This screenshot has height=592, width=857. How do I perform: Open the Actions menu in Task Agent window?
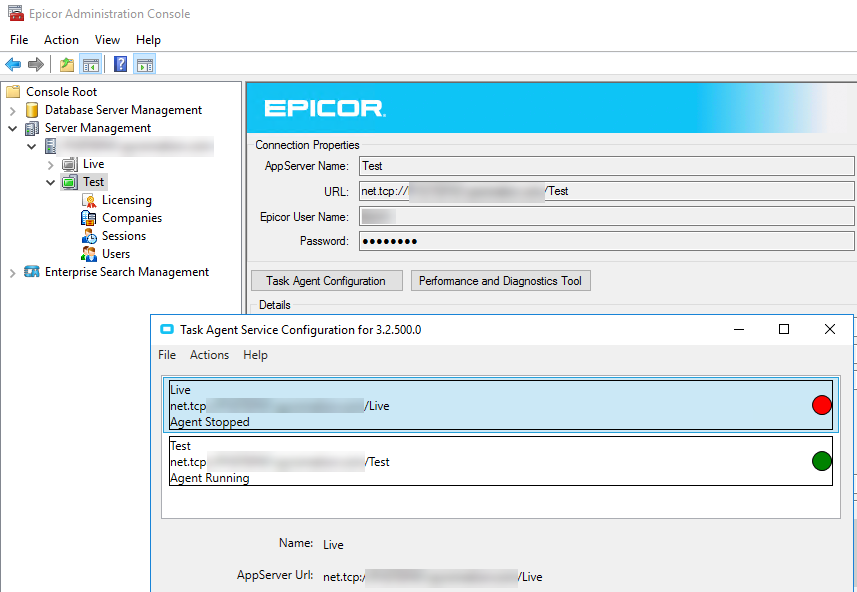[x=209, y=355]
